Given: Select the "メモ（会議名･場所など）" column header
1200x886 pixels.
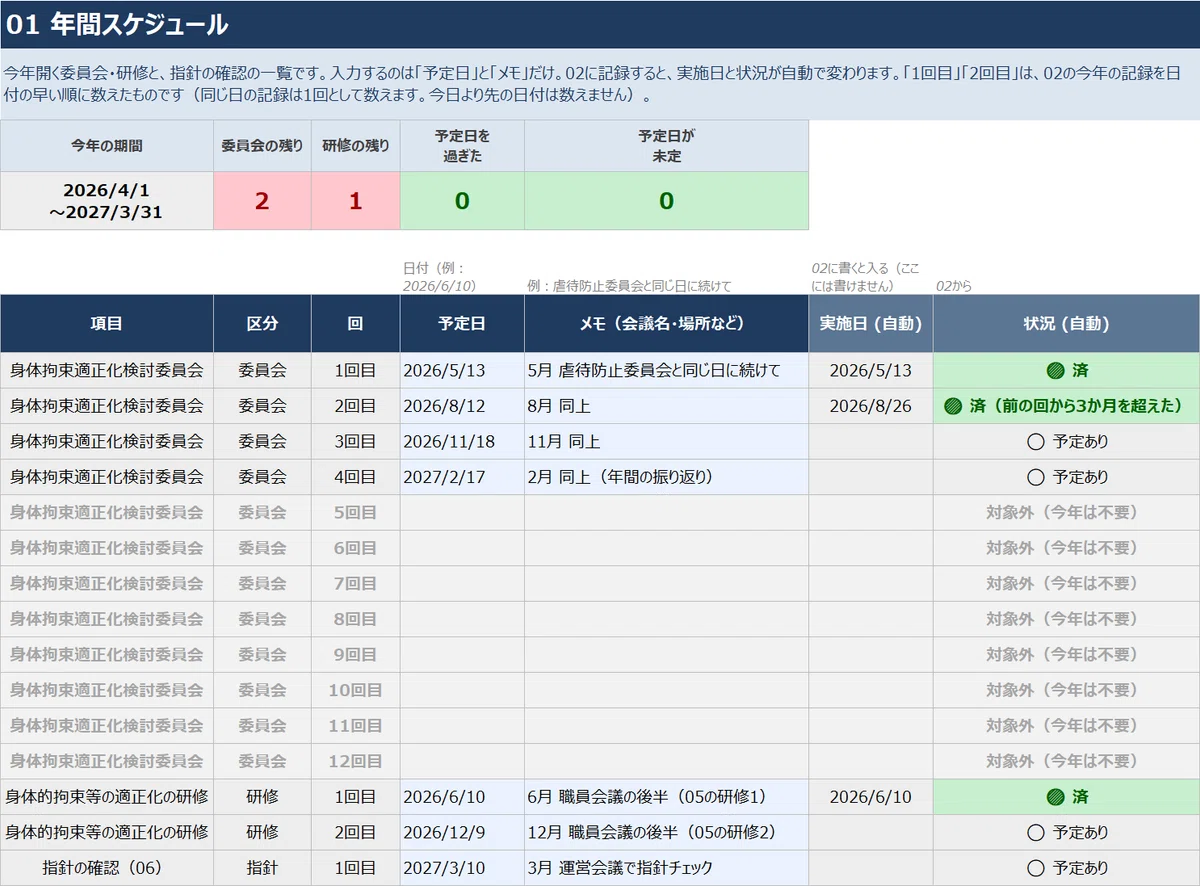Looking at the screenshot, I should (x=666, y=324).
